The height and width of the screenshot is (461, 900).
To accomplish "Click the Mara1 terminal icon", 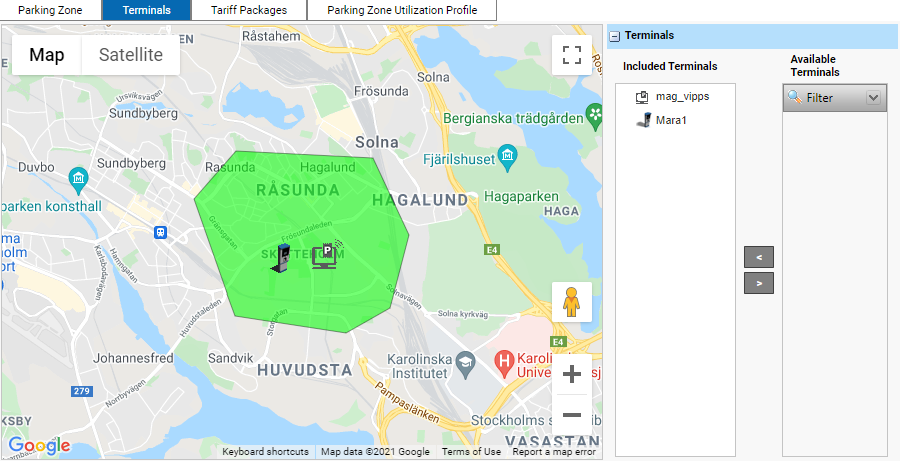I will point(643,120).
